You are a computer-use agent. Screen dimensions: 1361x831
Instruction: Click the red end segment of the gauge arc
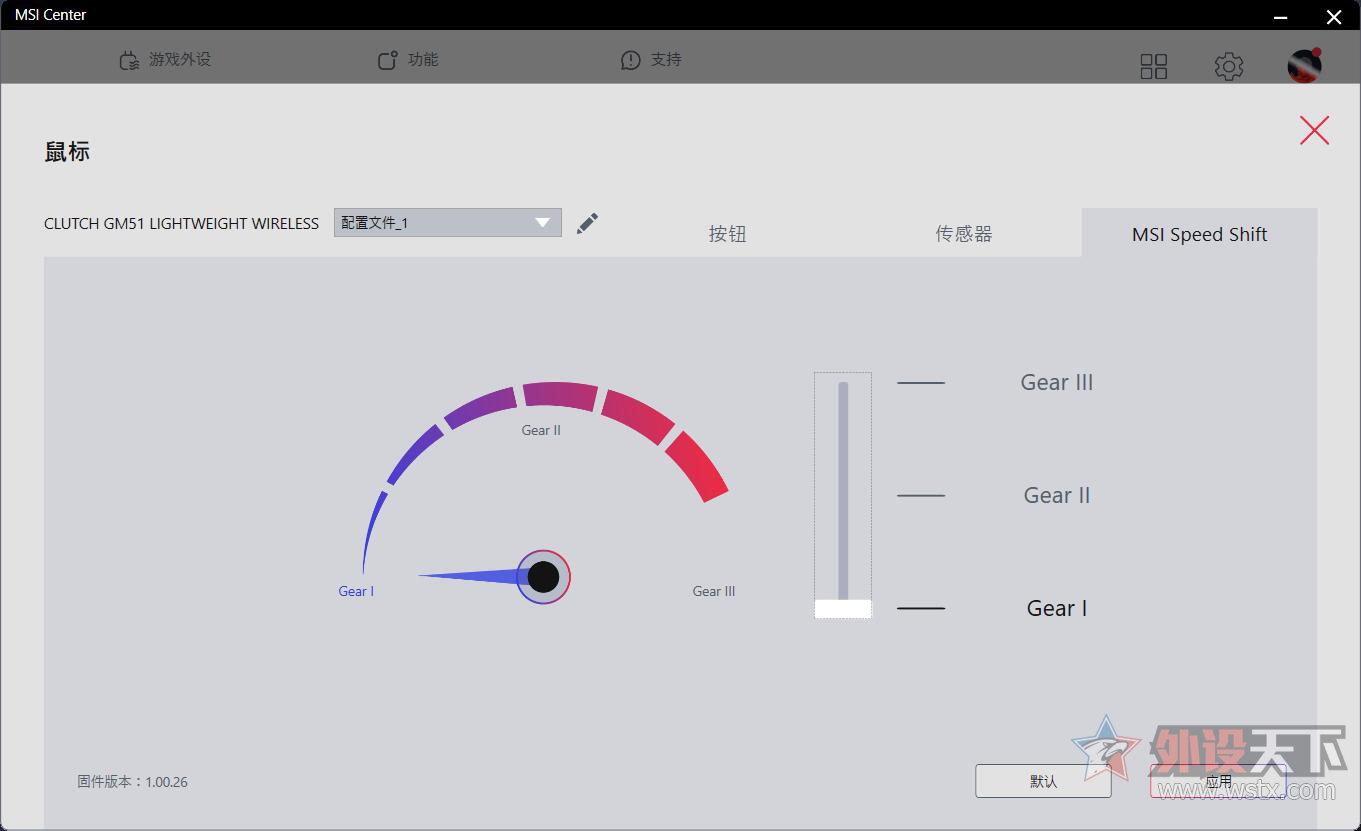(x=698, y=466)
